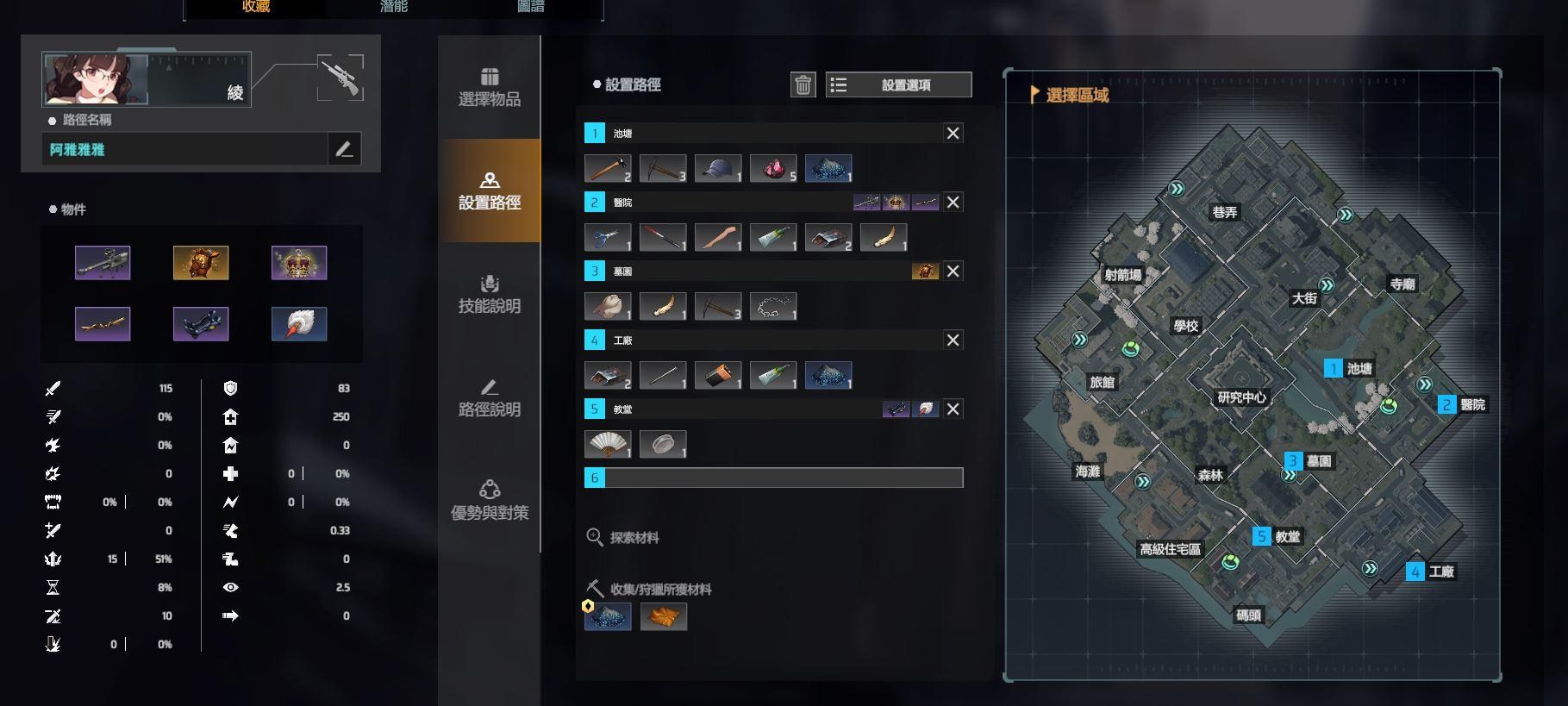Remove route step 3 墓園 with X

(953, 271)
